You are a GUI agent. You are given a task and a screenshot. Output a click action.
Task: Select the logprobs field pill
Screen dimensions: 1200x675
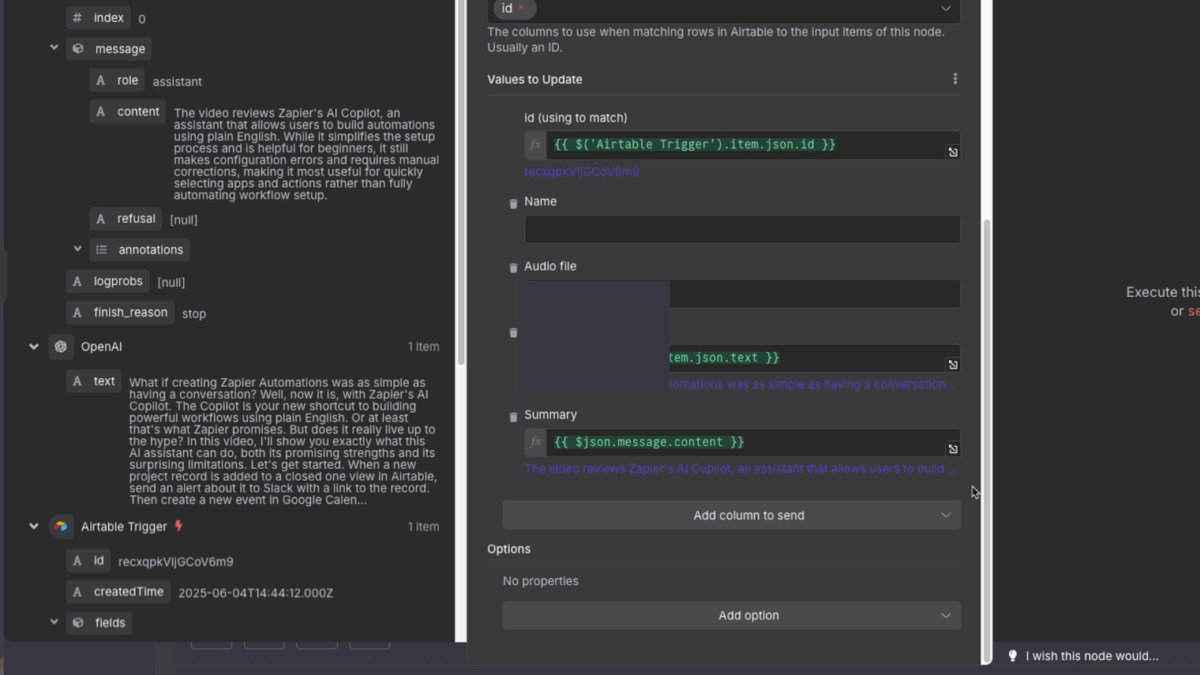pos(109,282)
